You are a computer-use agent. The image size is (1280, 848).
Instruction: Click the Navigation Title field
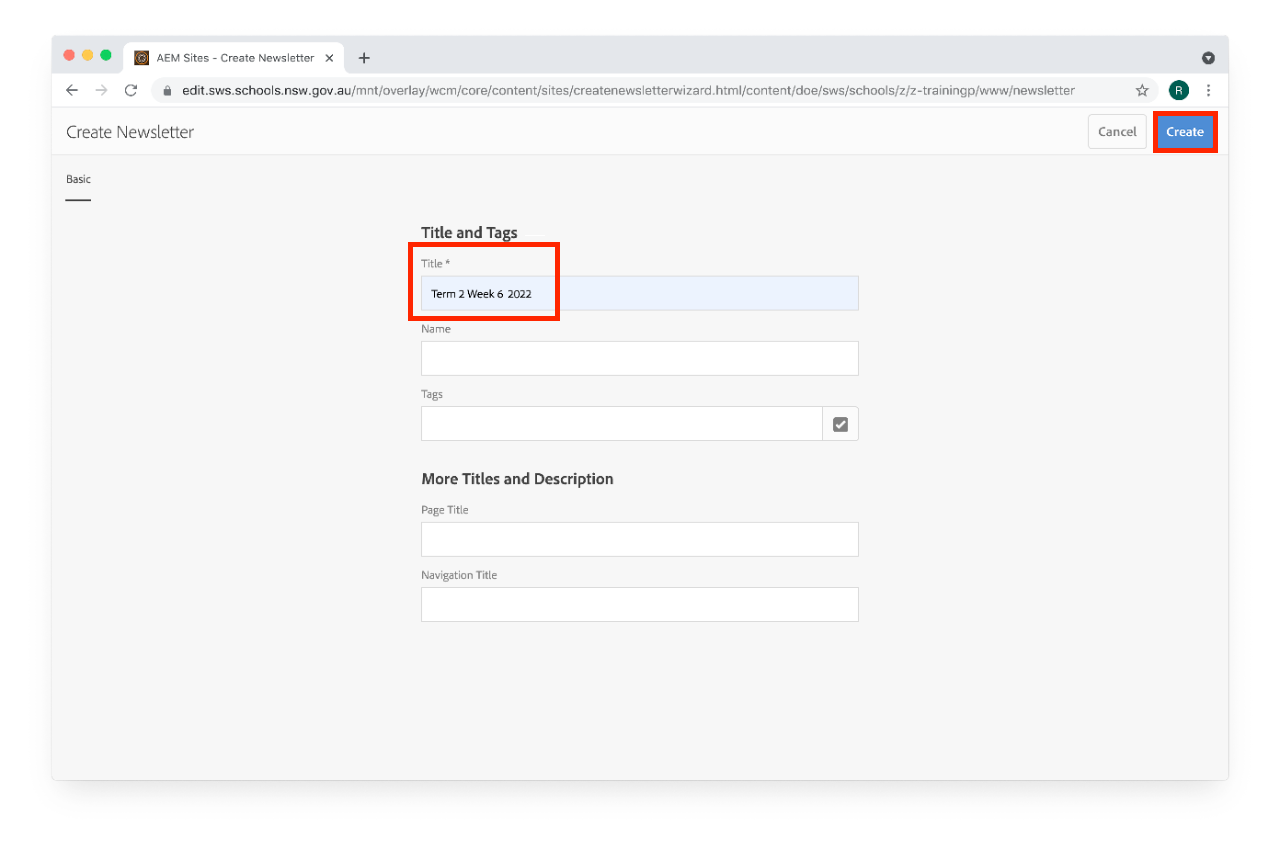coord(640,605)
